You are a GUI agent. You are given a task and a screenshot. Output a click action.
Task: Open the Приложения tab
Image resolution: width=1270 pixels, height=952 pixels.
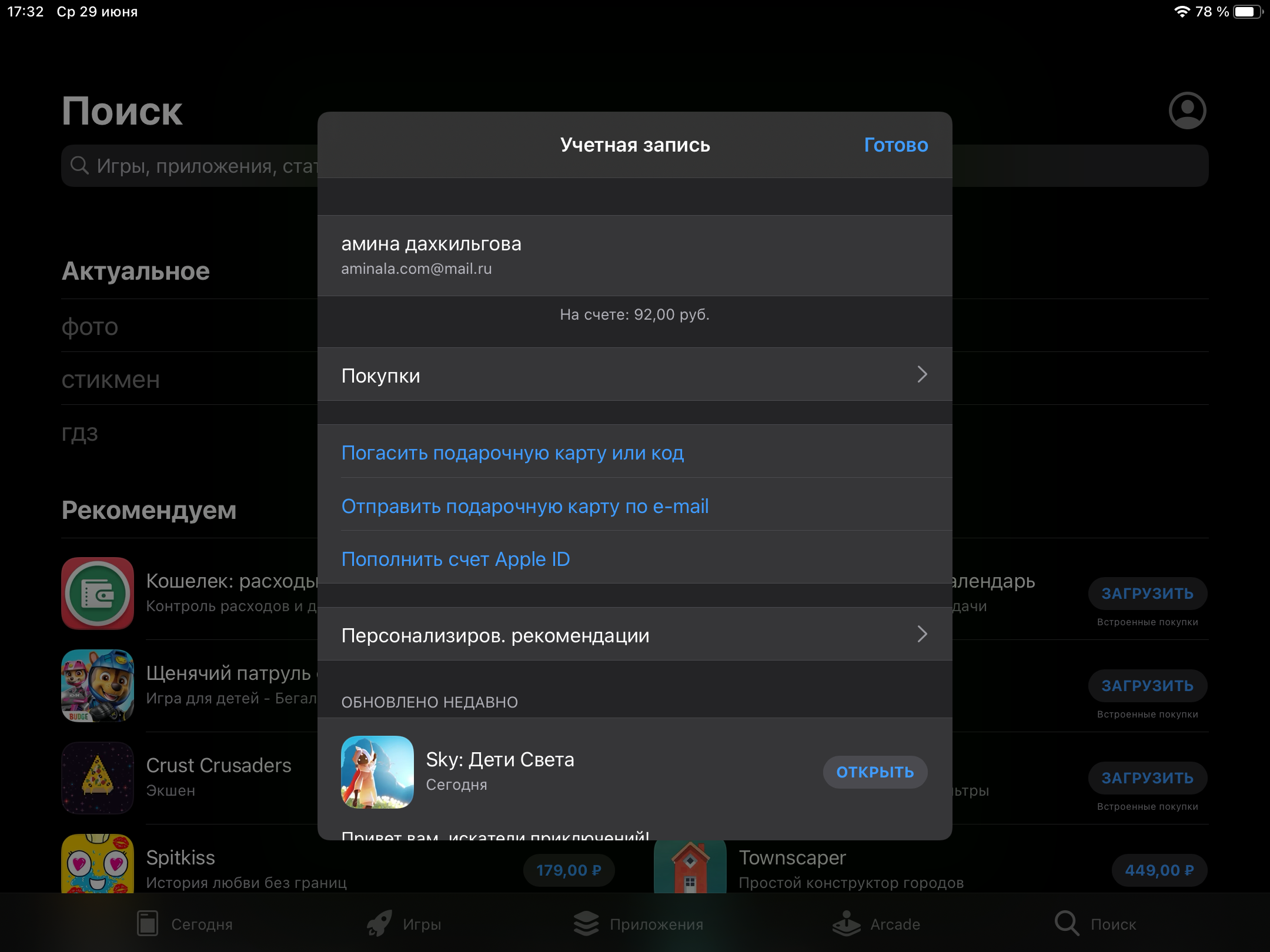tap(639, 924)
